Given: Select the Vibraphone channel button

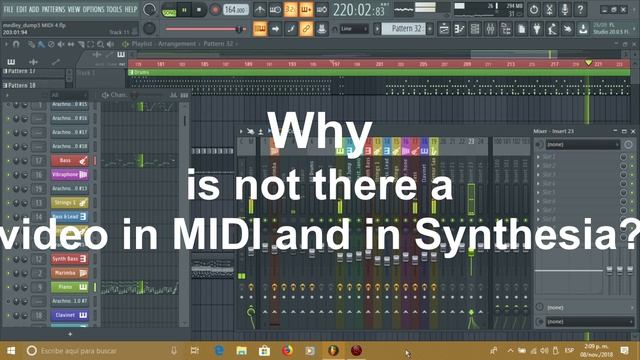Looking at the screenshot, I should coord(70,175).
